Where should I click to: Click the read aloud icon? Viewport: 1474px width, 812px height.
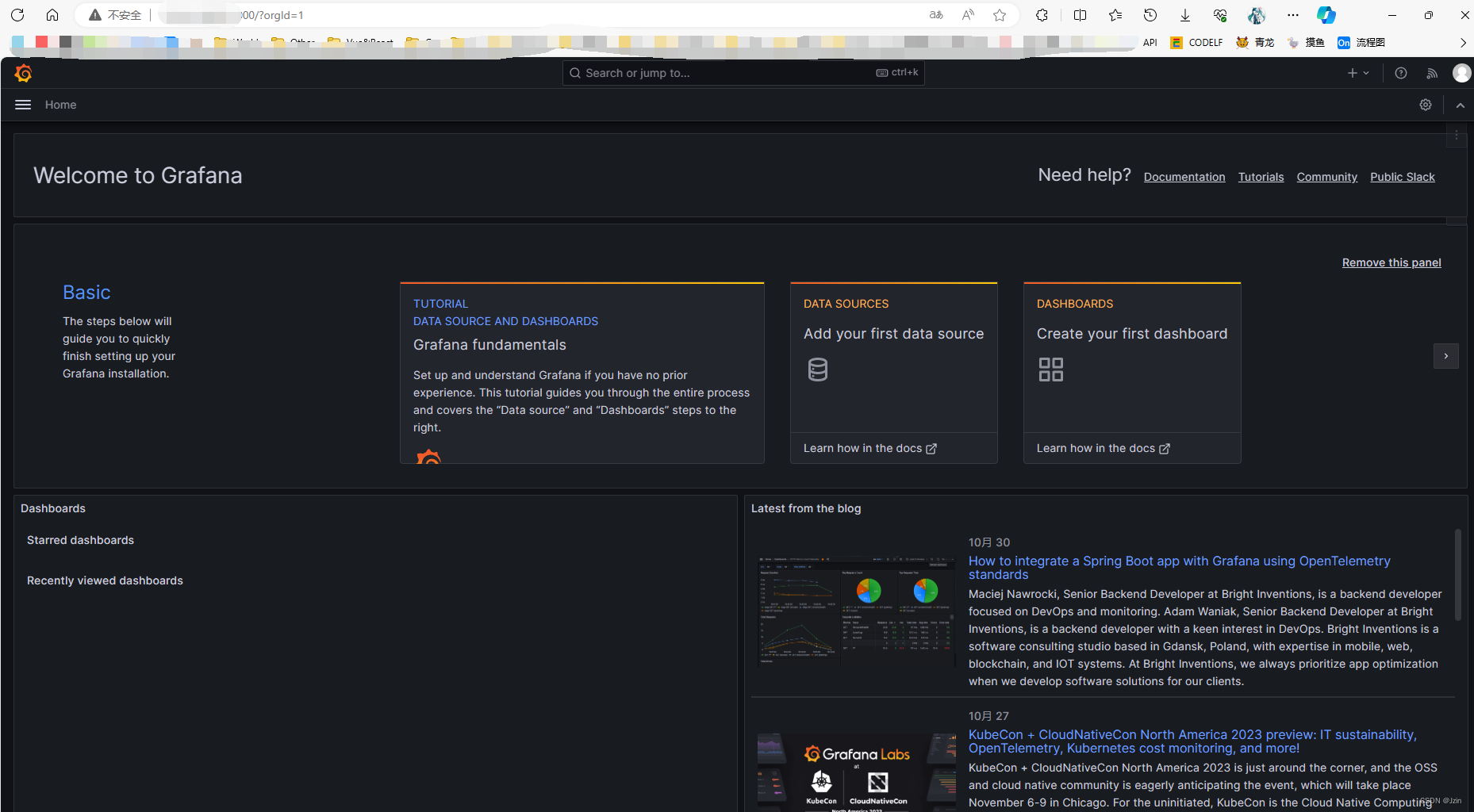968,15
